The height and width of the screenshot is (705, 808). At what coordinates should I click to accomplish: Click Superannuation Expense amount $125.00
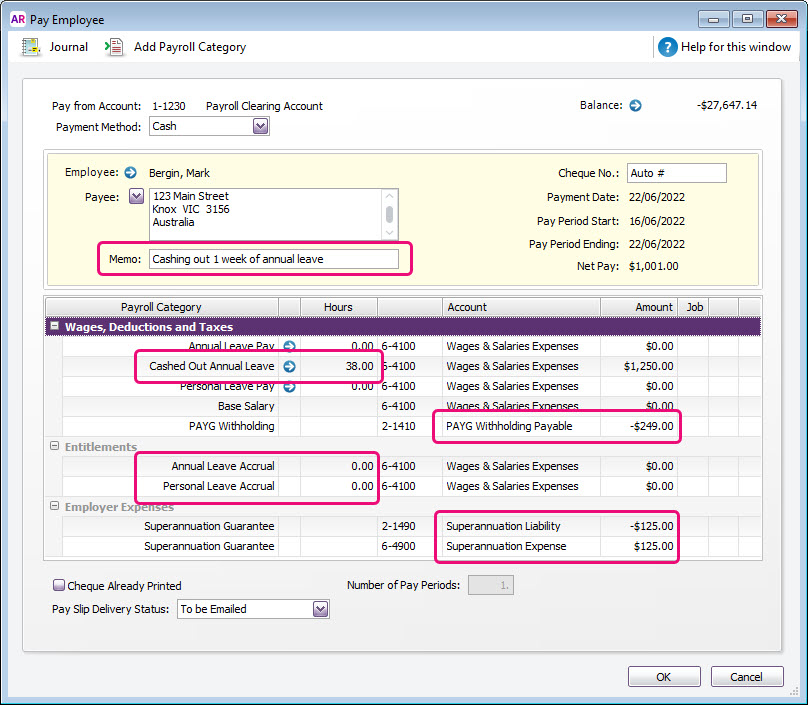(x=653, y=546)
